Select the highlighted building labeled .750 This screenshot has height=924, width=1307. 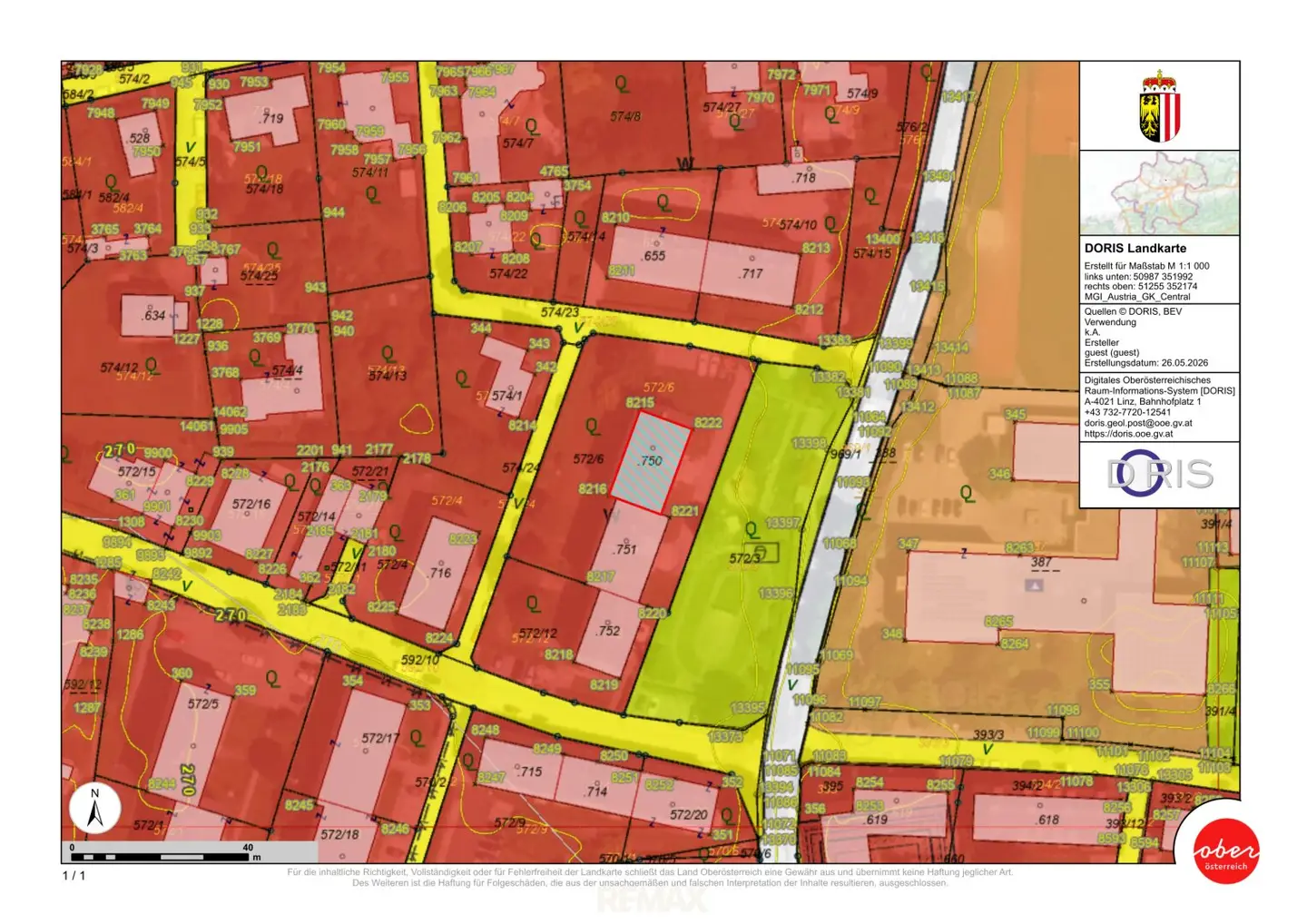[650, 462]
